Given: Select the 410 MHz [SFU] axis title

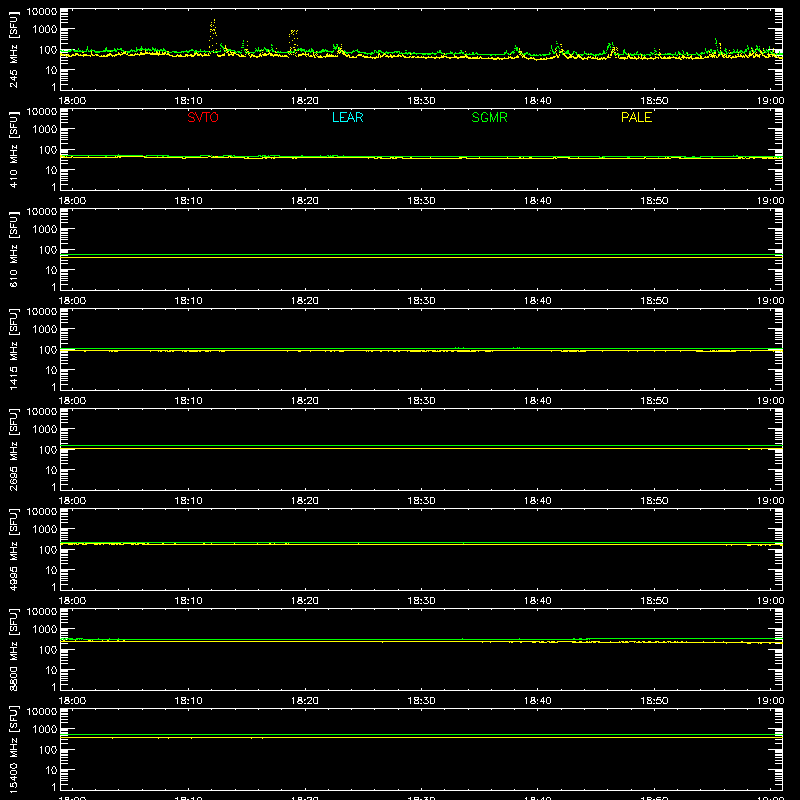Looking at the screenshot, I should point(14,150).
